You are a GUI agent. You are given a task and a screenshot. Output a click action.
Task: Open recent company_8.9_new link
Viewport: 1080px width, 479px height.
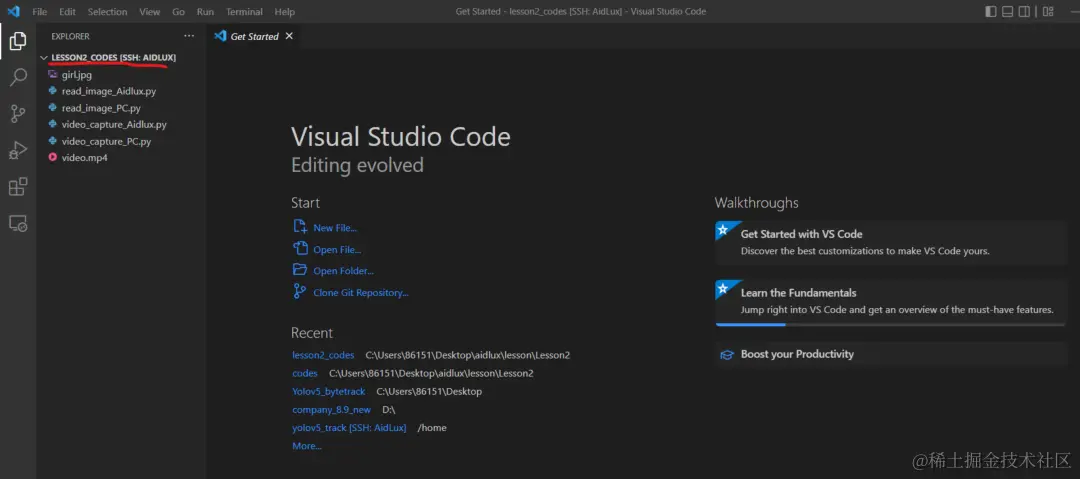(331, 409)
